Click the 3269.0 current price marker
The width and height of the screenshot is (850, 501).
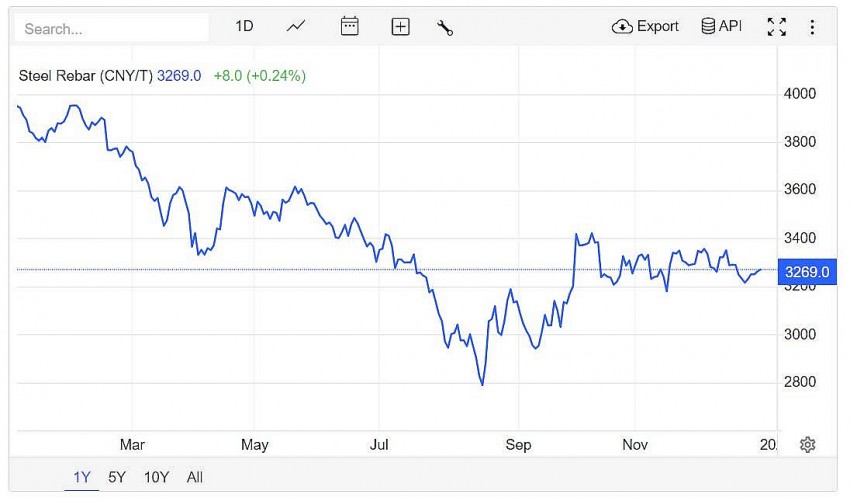point(806,271)
